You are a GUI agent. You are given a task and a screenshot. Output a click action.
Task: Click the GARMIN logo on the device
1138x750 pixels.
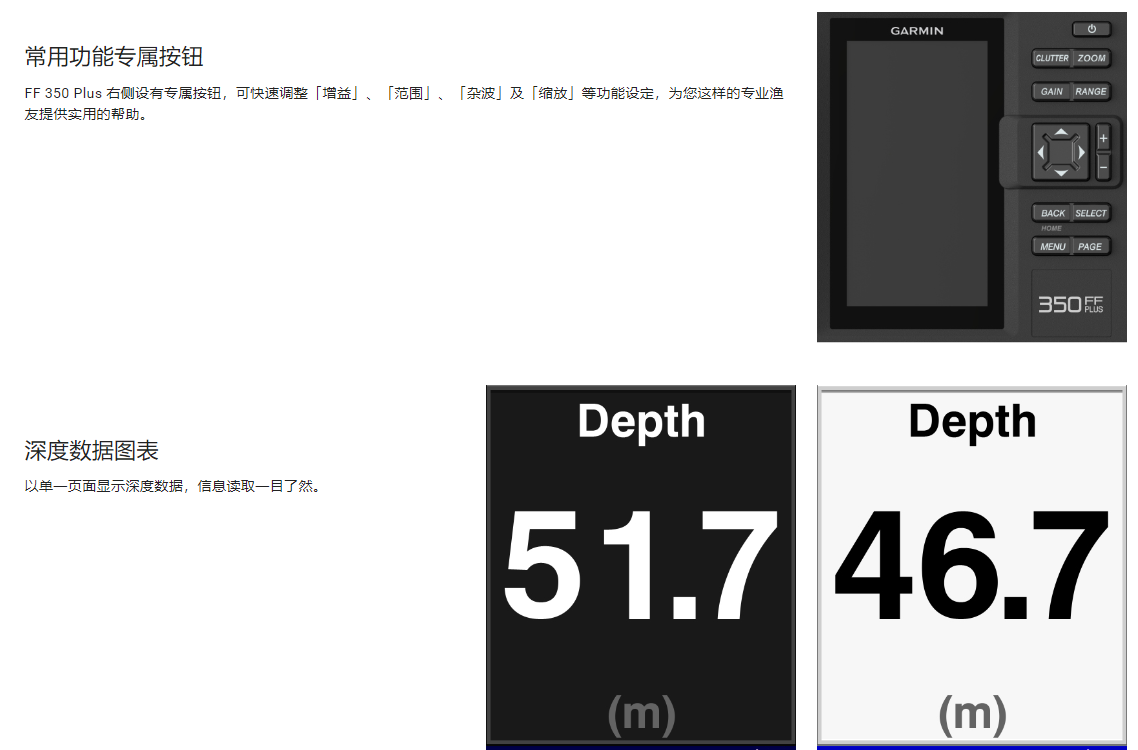pos(917,30)
